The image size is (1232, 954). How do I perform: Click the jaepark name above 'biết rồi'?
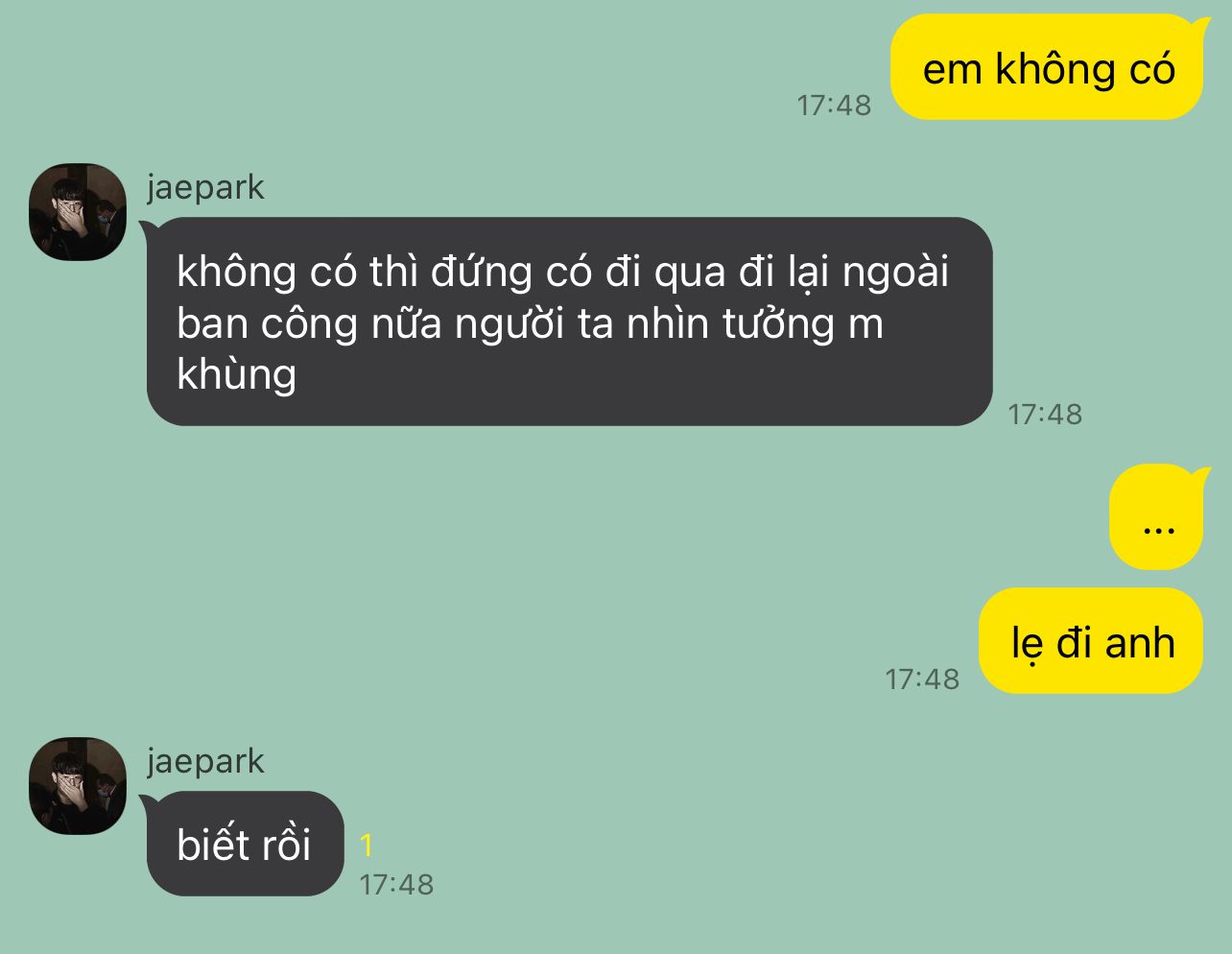[x=205, y=761]
